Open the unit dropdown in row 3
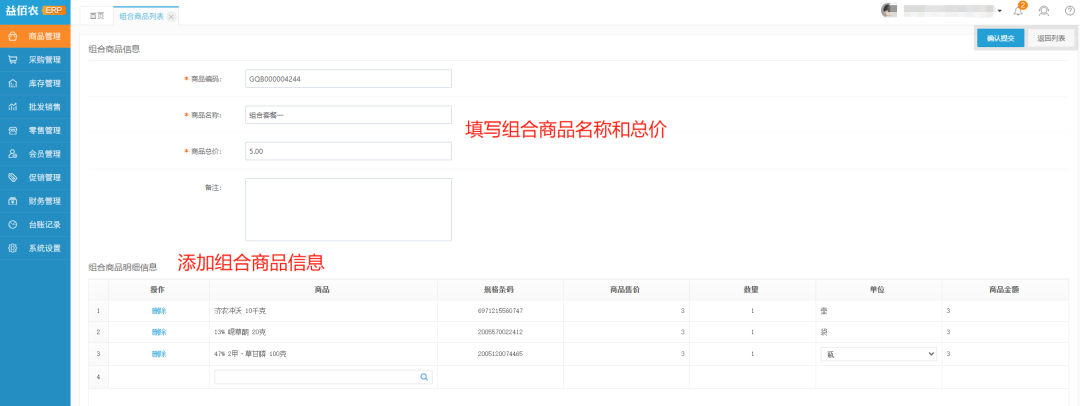Screen dimensions: 1080x406 coord(878,354)
